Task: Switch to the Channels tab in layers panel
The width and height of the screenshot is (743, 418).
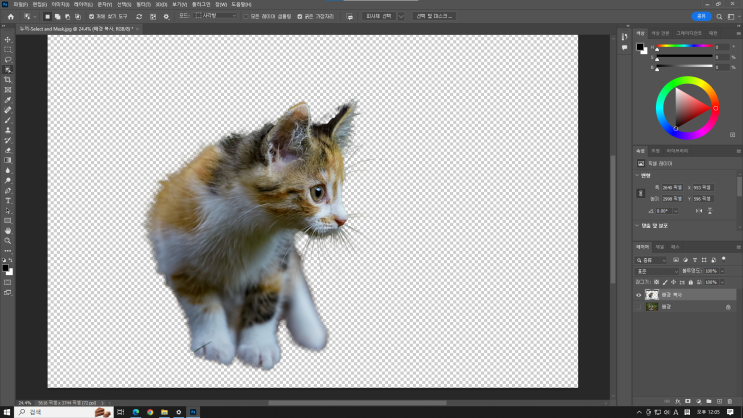Action: [660, 246]
